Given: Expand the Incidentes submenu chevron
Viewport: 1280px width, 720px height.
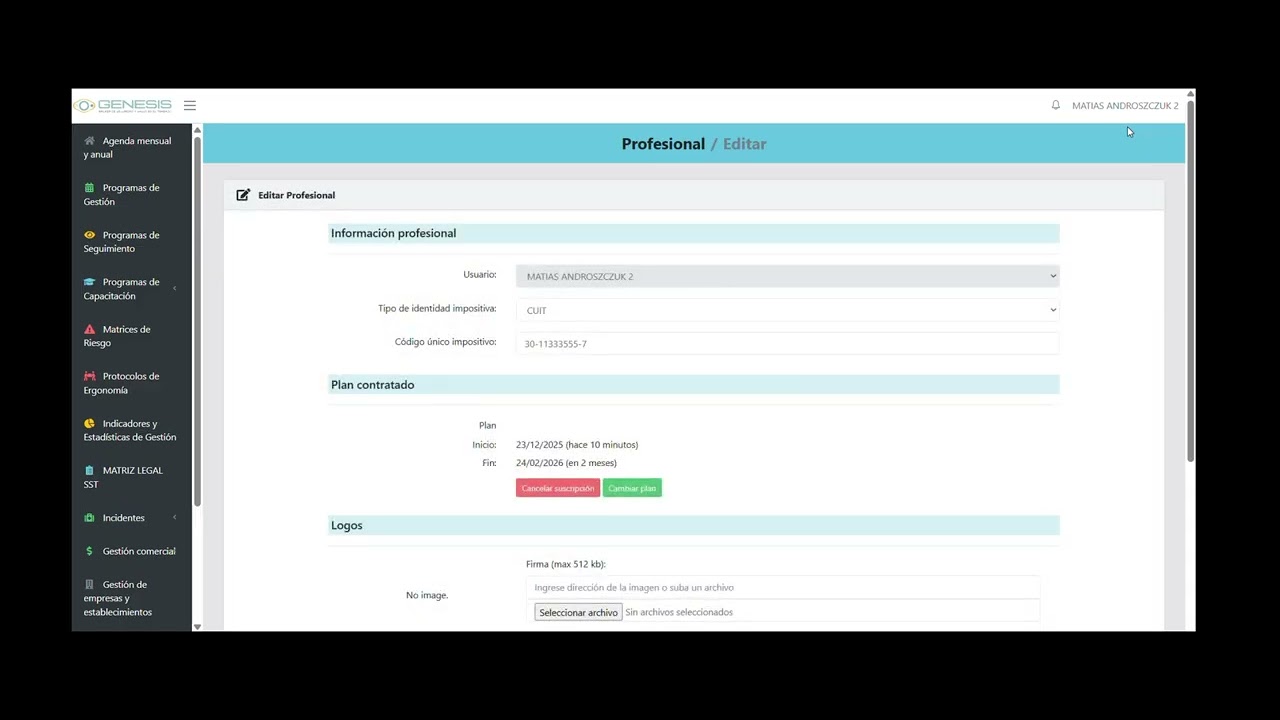Looking at the screenshot, I should tap(175, 517).
